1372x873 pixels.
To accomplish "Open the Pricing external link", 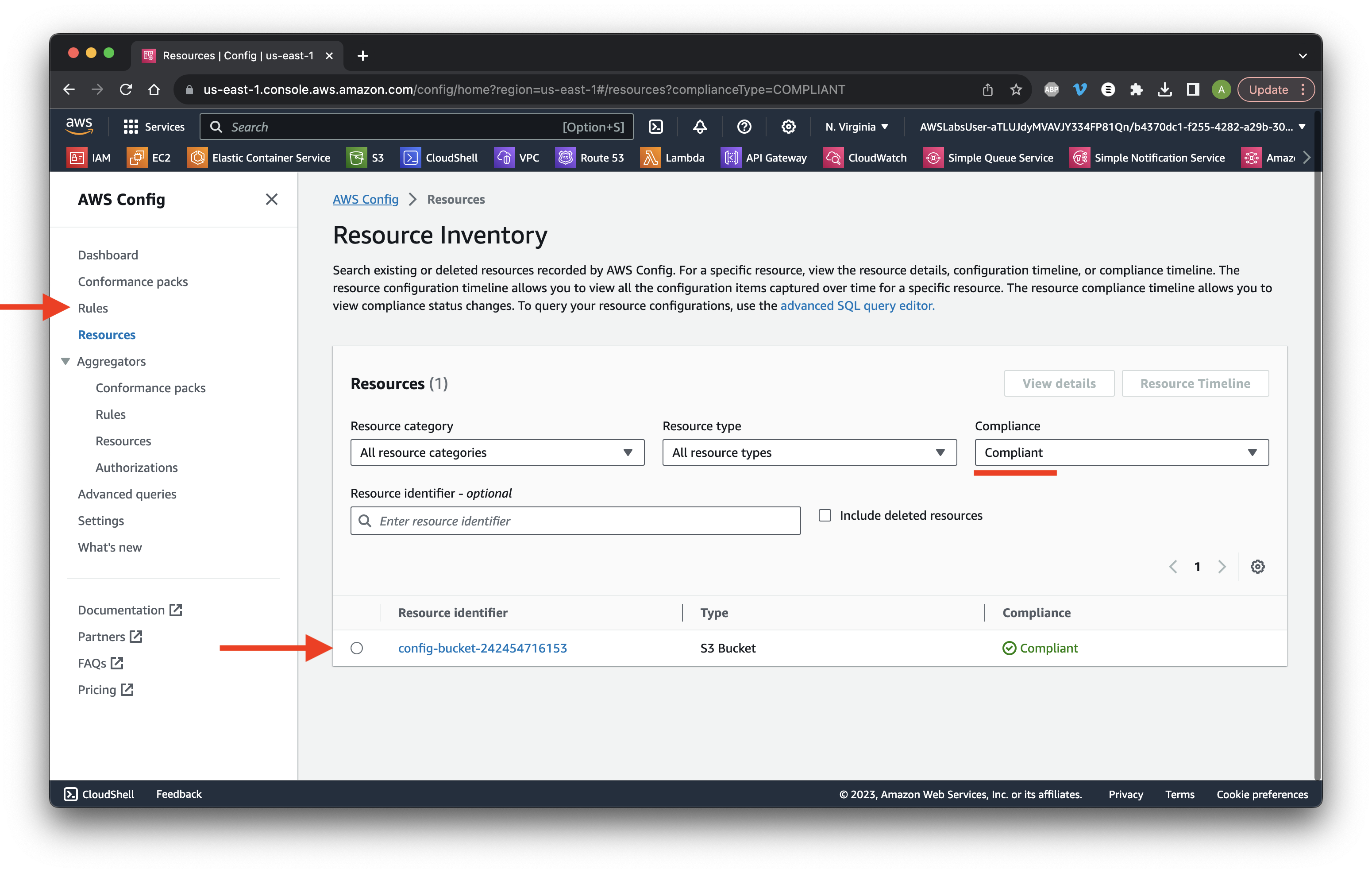I will tap(105, 690).
